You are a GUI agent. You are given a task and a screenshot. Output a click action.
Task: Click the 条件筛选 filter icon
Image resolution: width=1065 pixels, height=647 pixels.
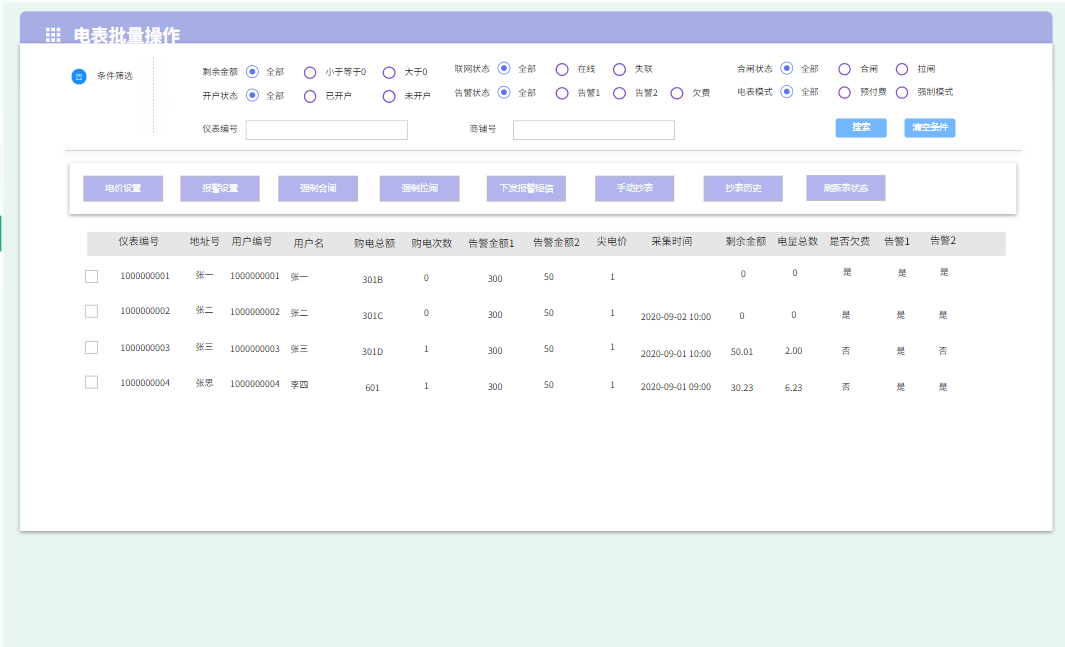[x=78, y=76]
